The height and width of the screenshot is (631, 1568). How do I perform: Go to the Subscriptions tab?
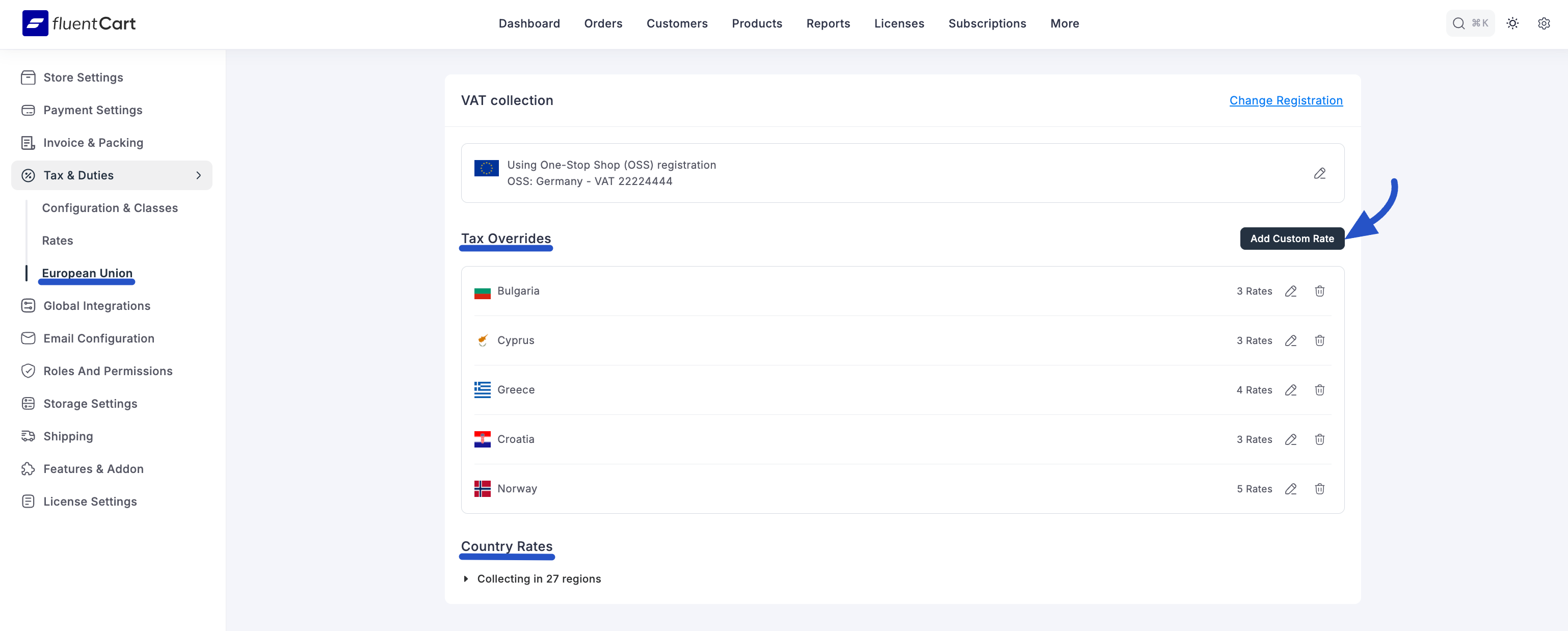987,23
